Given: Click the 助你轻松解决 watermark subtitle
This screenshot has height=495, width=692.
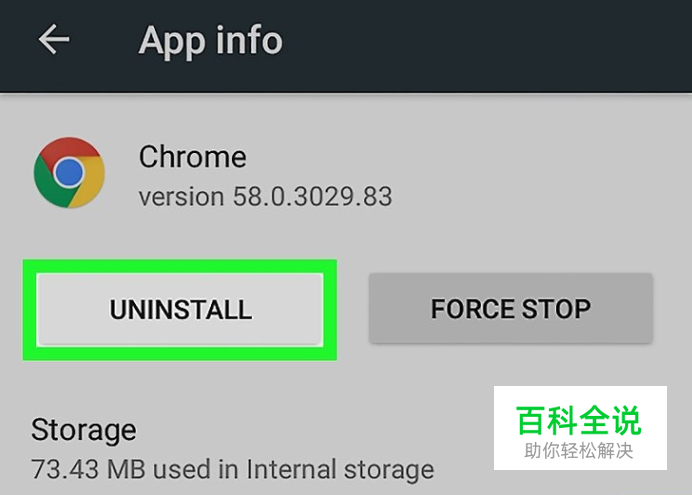Looking at the screenshot, I should tap(579, 451).
